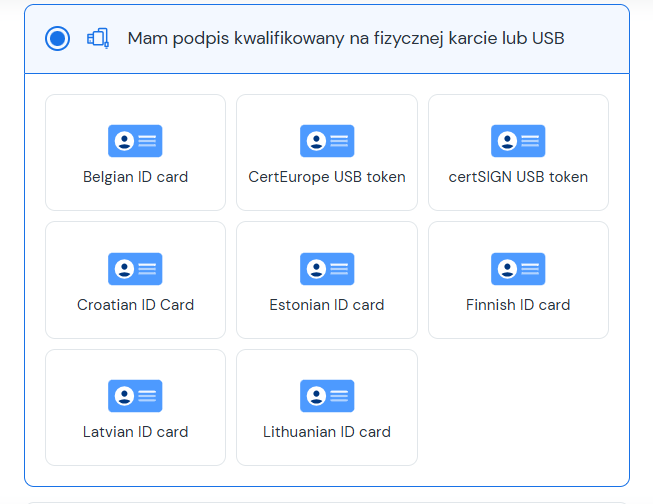Click the Lithuanian ID card icon
The height and width of the screenshot is (504, 653).
[x=327, y=396]
